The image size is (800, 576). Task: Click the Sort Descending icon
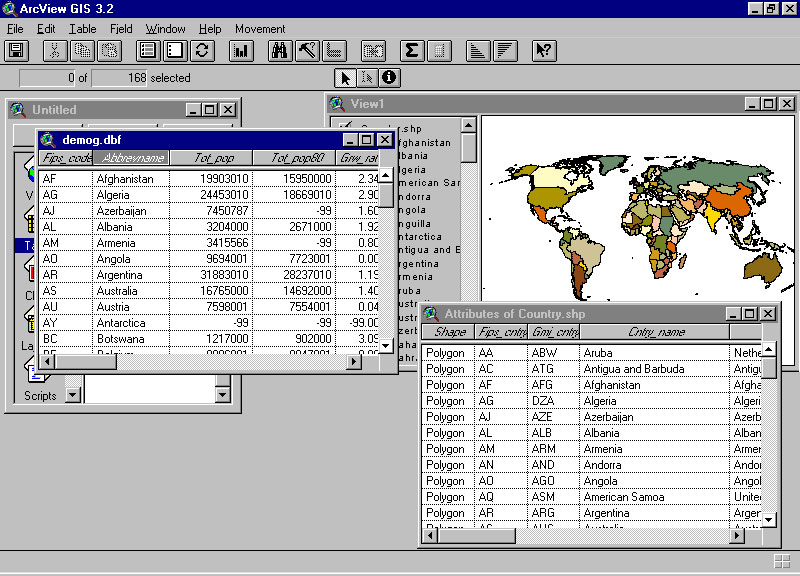[x=505, y=50]
